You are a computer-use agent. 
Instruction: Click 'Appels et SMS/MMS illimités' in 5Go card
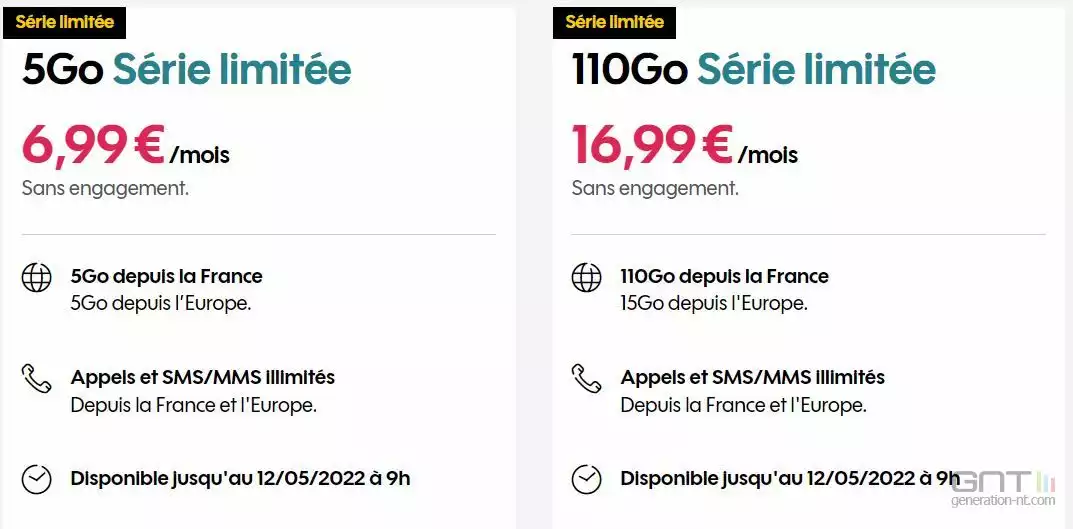(203, 377)
